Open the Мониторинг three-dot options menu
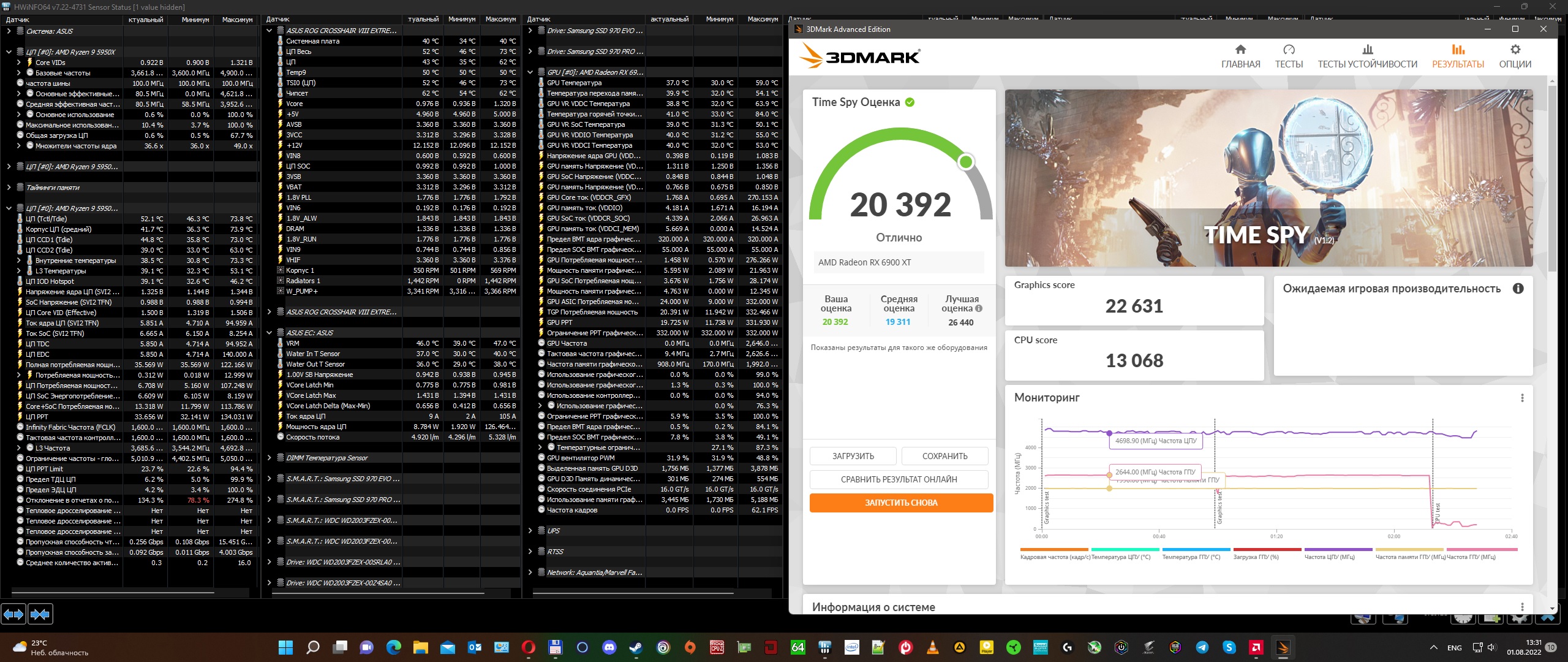 pos(1522,398)
